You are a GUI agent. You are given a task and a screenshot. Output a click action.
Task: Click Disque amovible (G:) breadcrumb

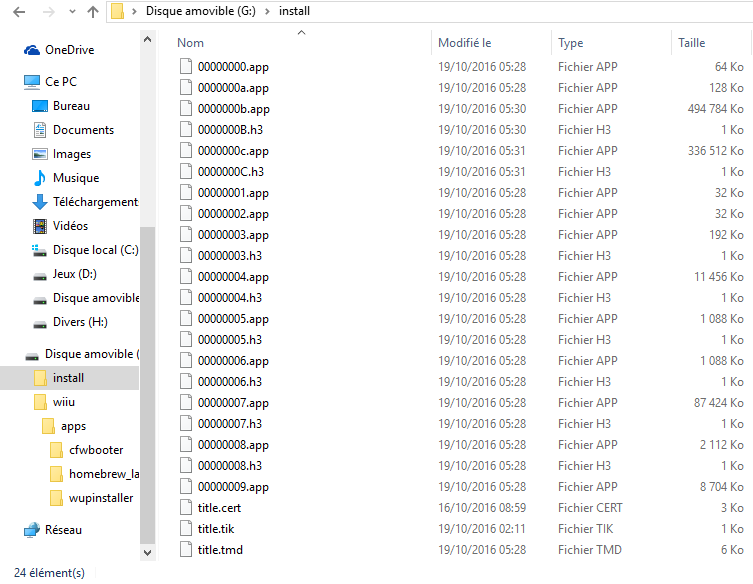click(x=201, y=11)
